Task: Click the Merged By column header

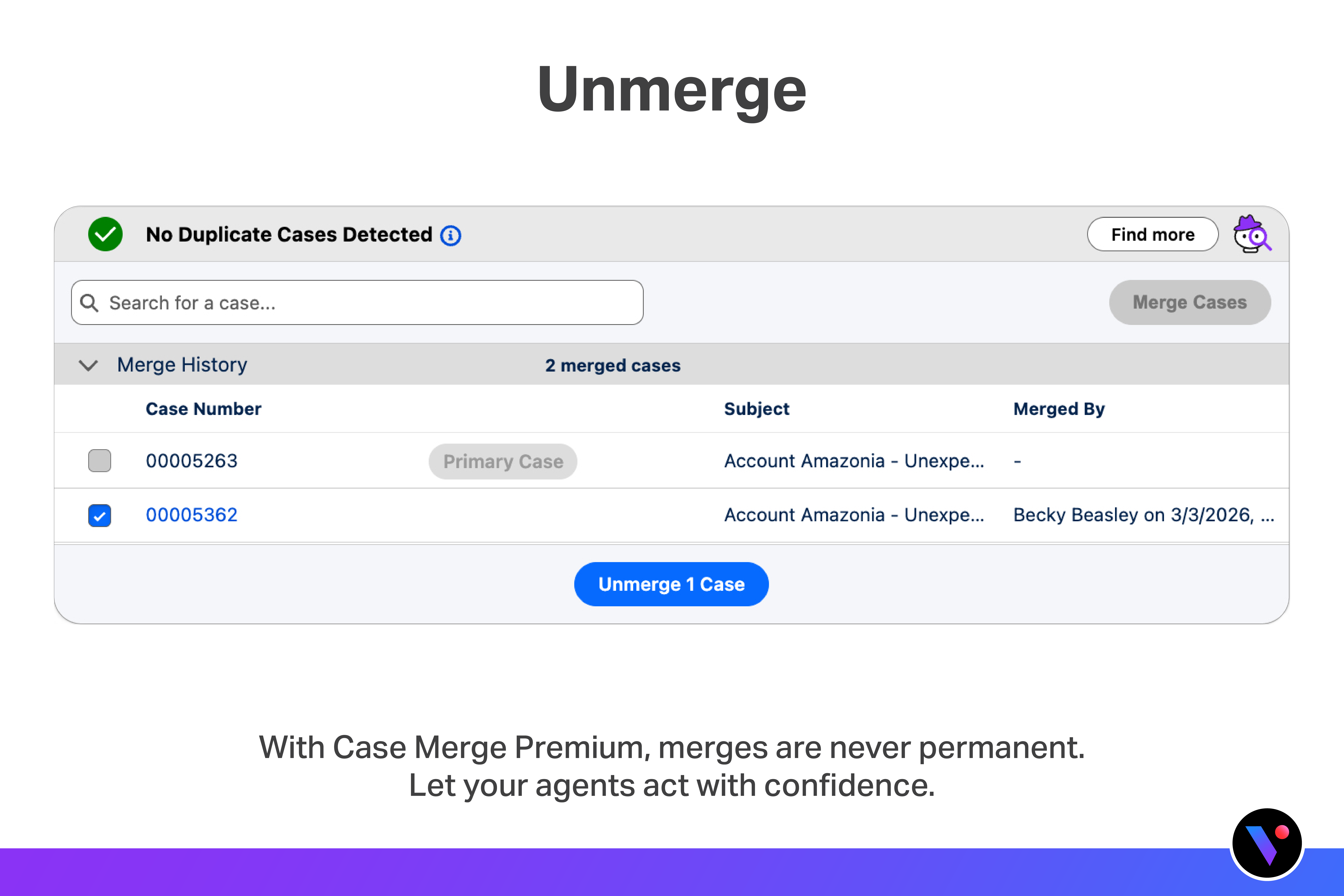Action: 1059,409
